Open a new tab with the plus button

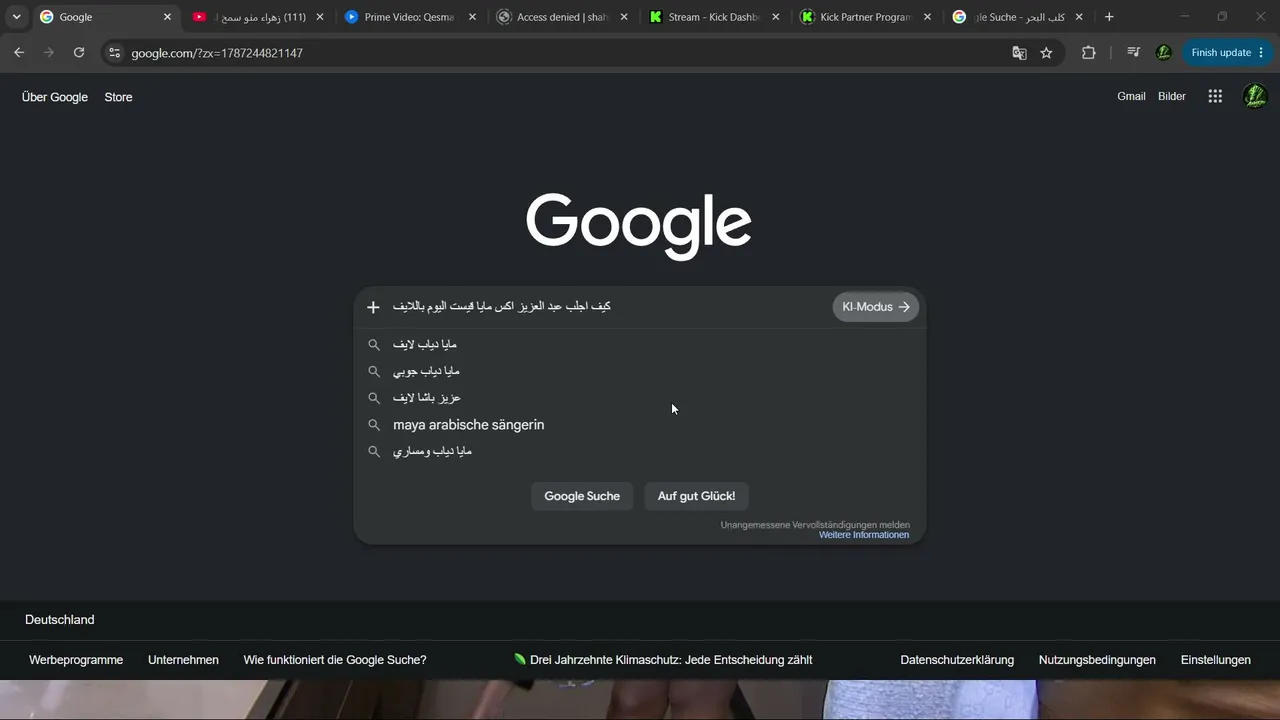tap(1109, 17)
